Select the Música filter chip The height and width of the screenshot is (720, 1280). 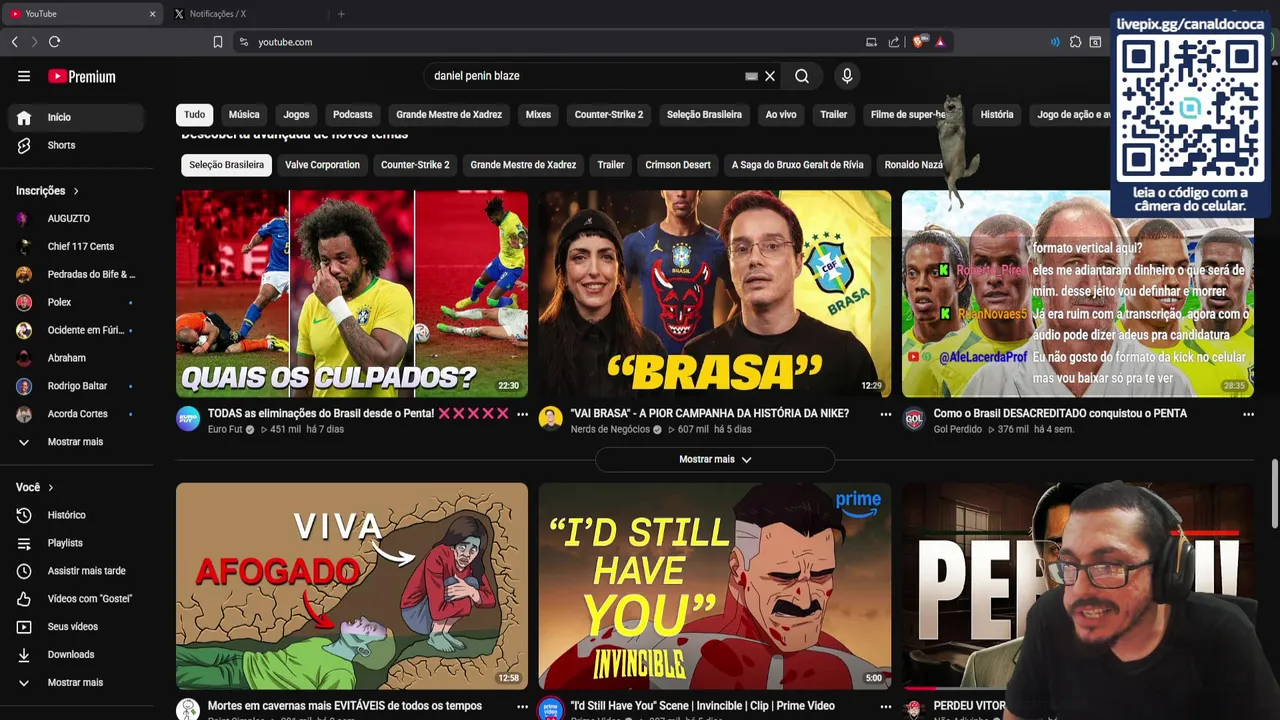click(x=244, y=115)
